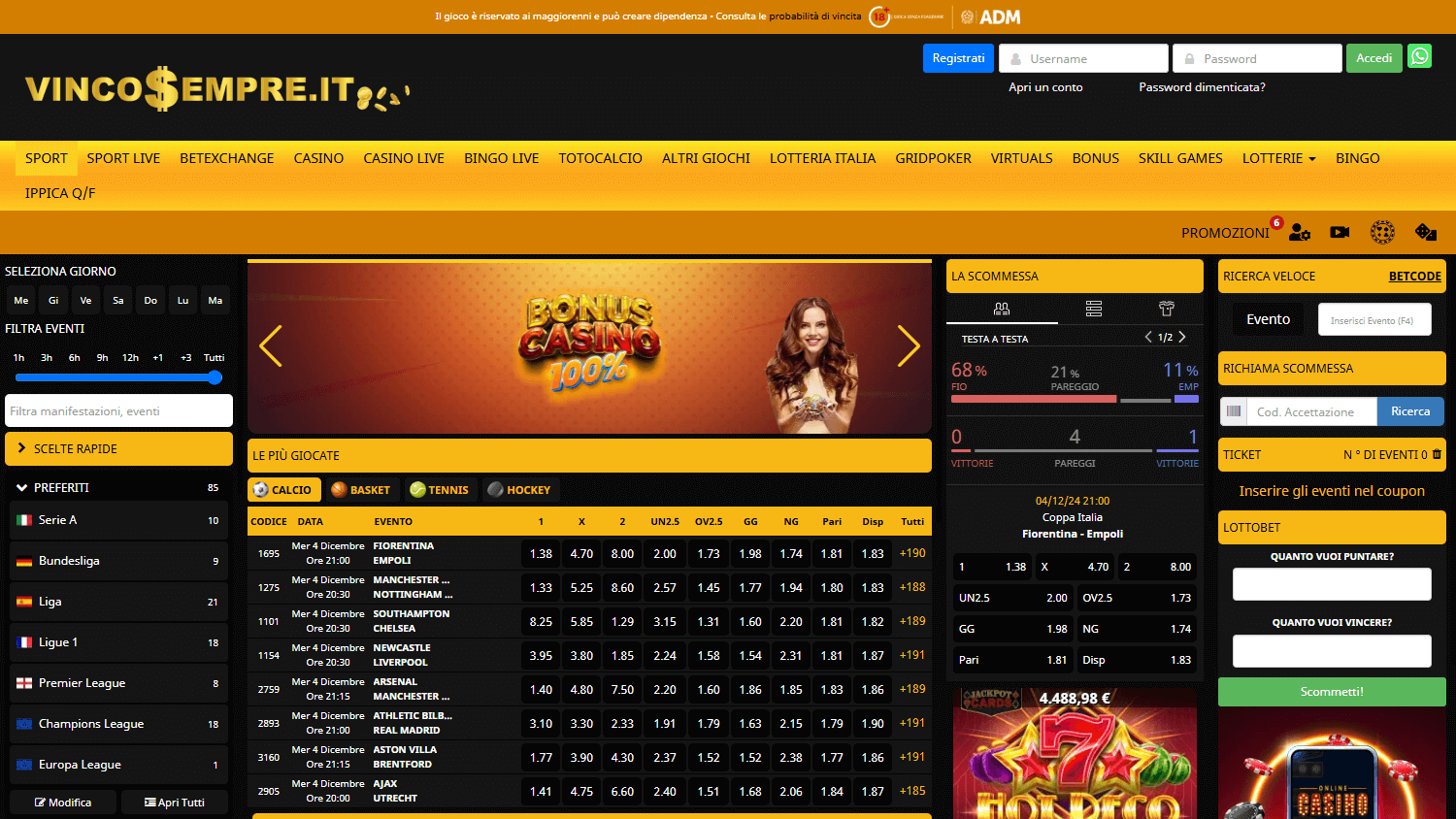Open Liga with Spanish flag
The width and height of the screenshot is (1456, 819).
point(118,602)
